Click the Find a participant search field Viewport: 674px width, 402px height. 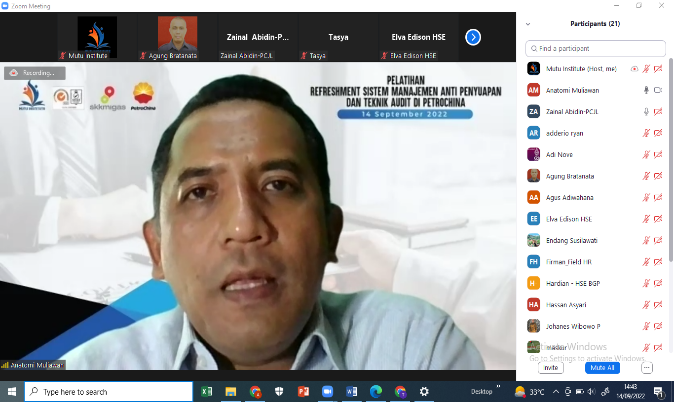pos(596,48)
